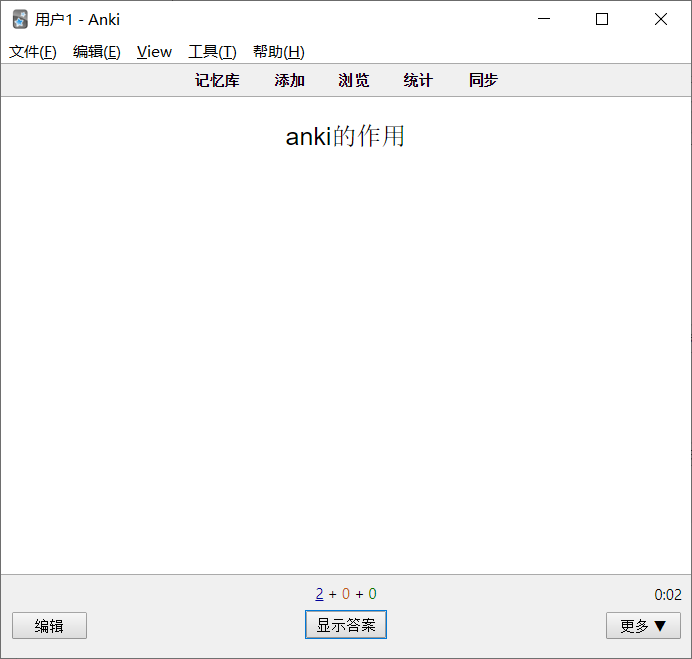Click the Anki app icon in title bar
Image resolution: width=692 pixels, height=659 pixels.
tap(20, 19)
